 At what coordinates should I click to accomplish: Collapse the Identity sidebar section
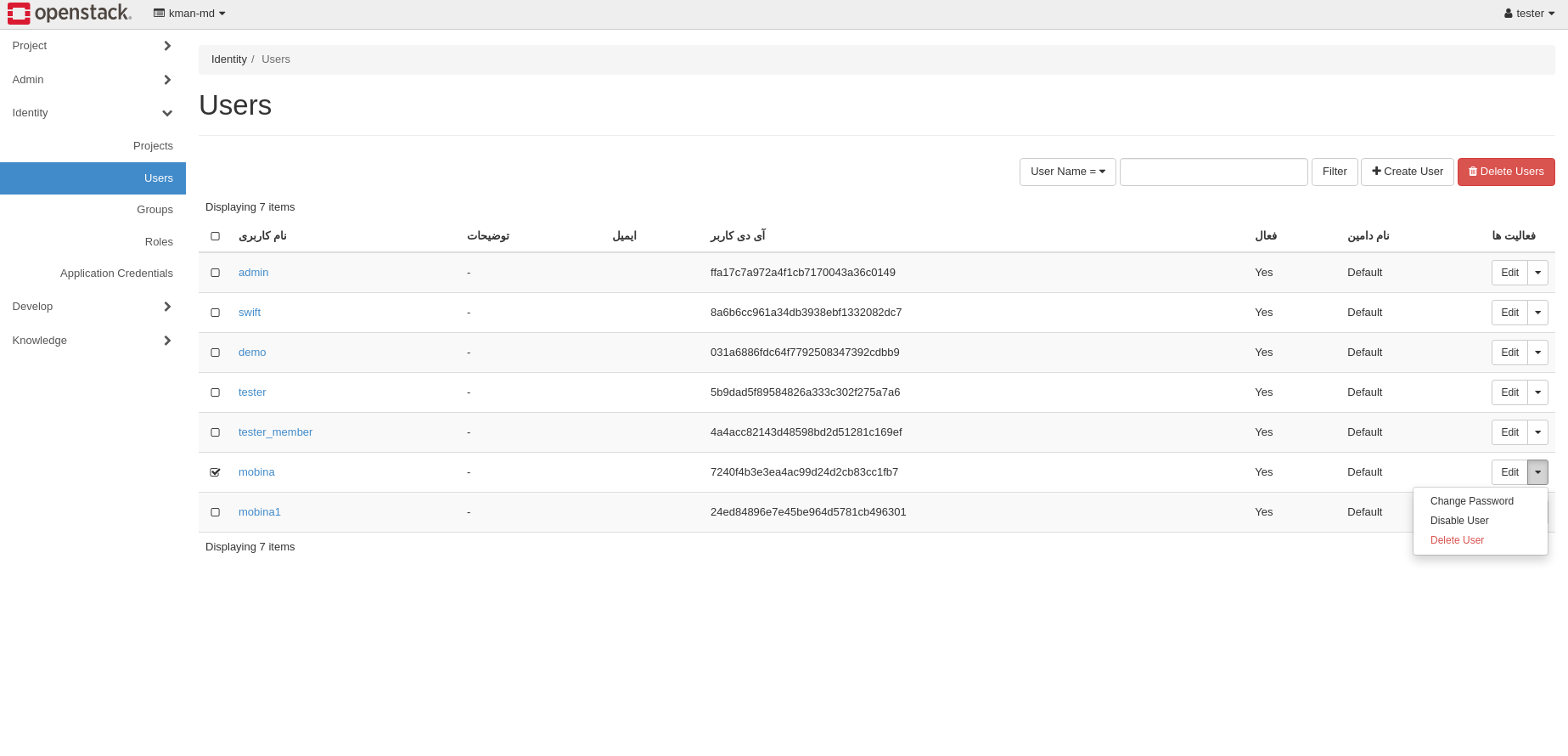click(92, 113)
